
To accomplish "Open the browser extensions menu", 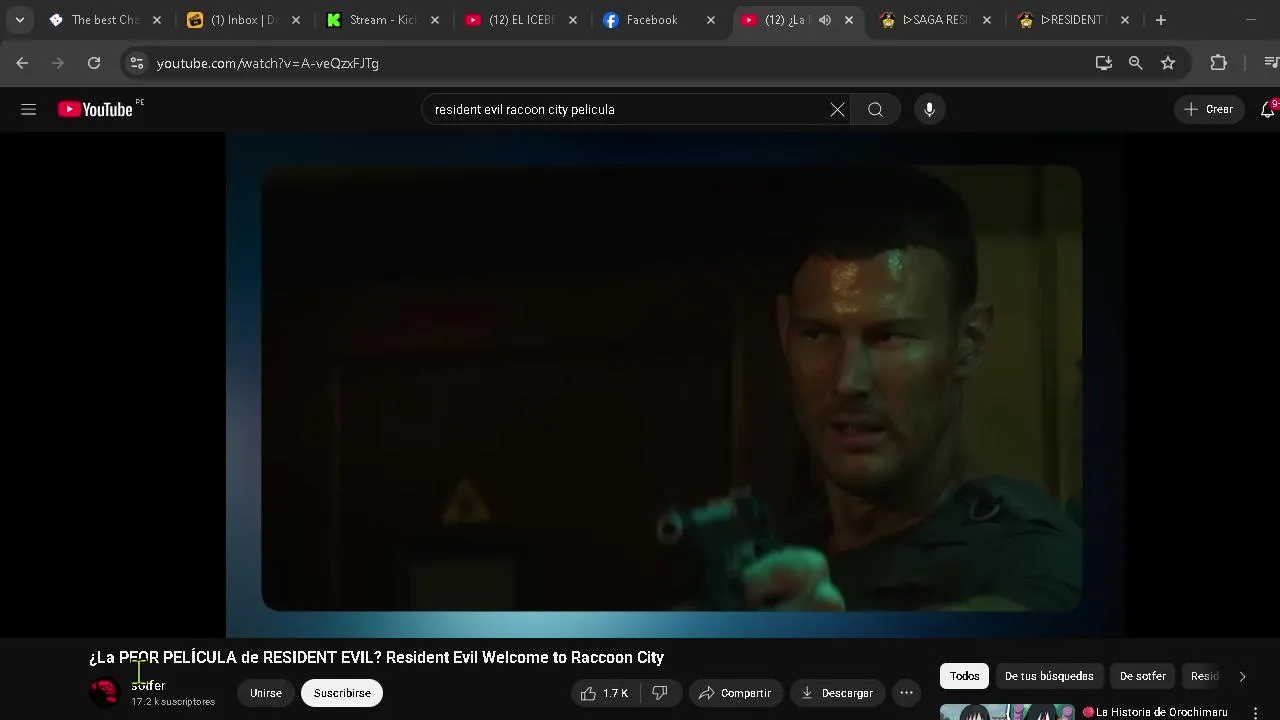I will pyautogui.click(x=1218, y=63).
